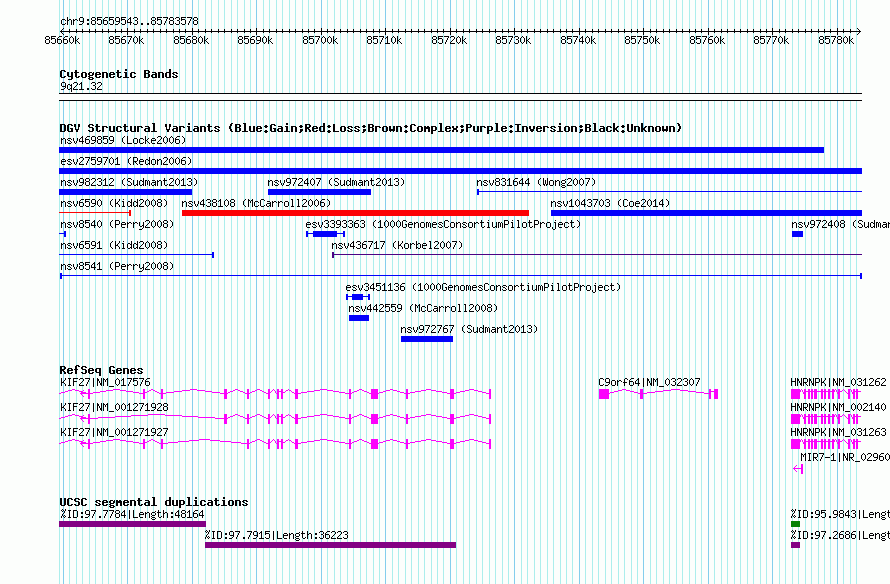Click the nsv972408 variant label

[x=840, y=224]
